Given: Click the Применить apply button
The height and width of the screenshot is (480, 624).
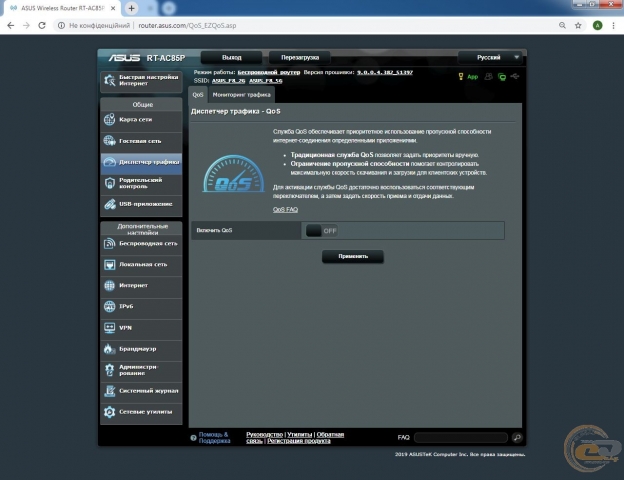Looking at the screenshot, I should [x=353, y=256].
